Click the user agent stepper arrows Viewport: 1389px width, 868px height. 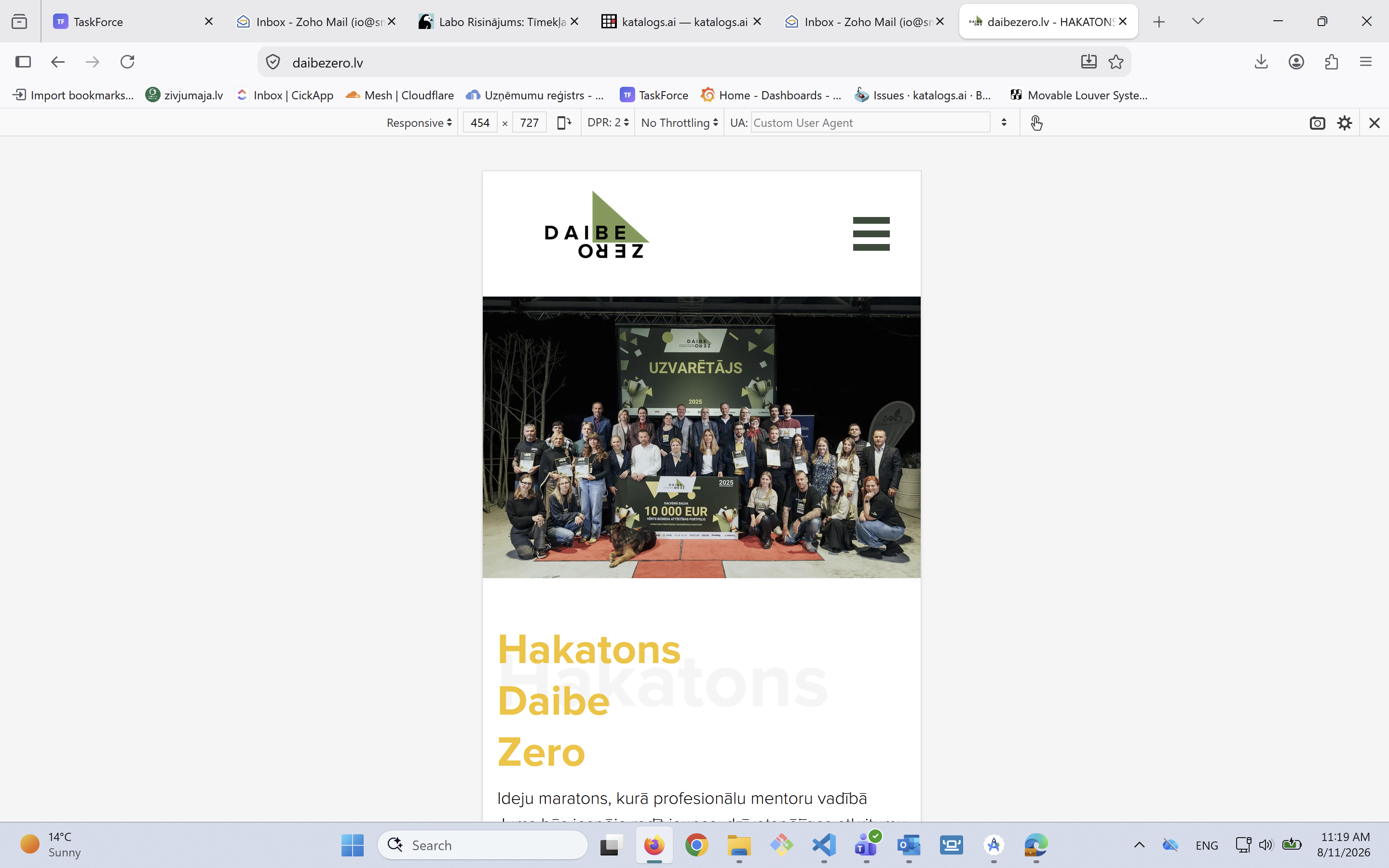pyautogui.click(x=1004, y=122)
